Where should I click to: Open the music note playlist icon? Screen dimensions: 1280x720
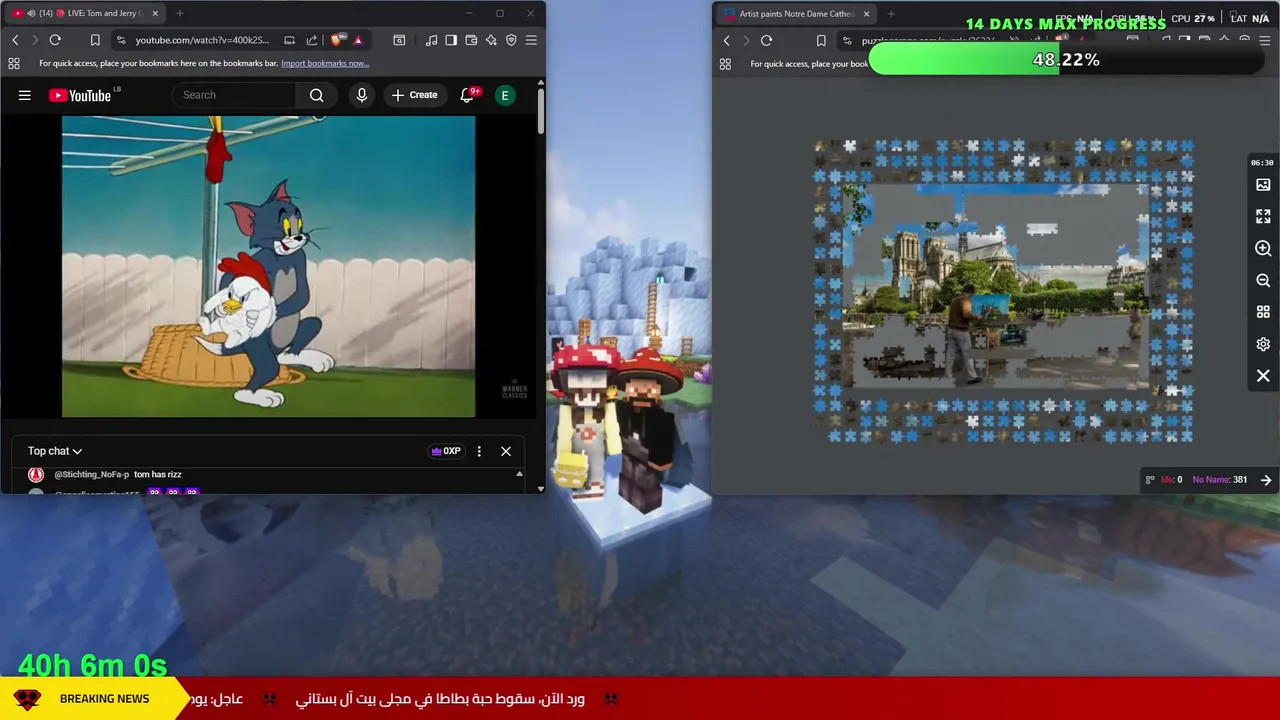pos(431,40)
